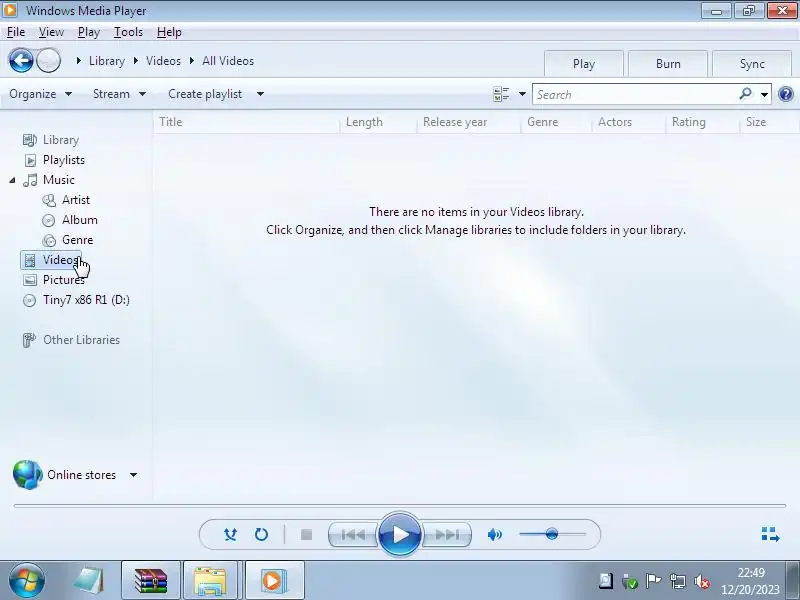The image size is (800, 600).
Task: Sort by the Rating column header
Action: pyautogui.click(x=702, y=122)
